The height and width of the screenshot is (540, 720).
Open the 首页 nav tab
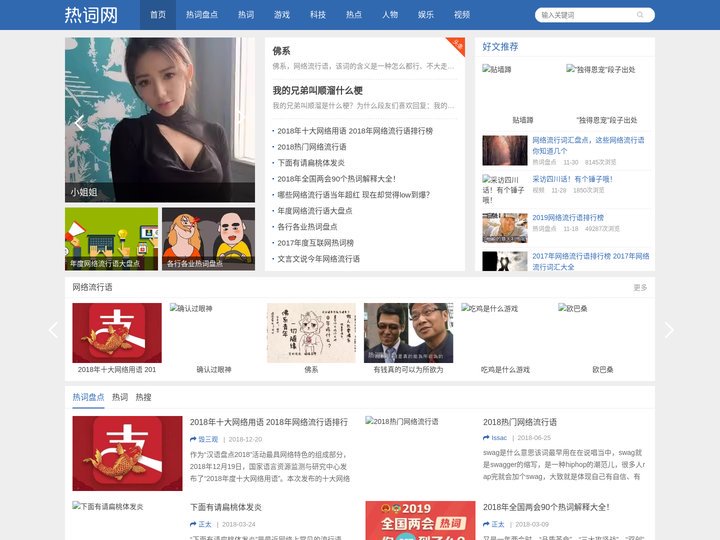click(158, 15)
